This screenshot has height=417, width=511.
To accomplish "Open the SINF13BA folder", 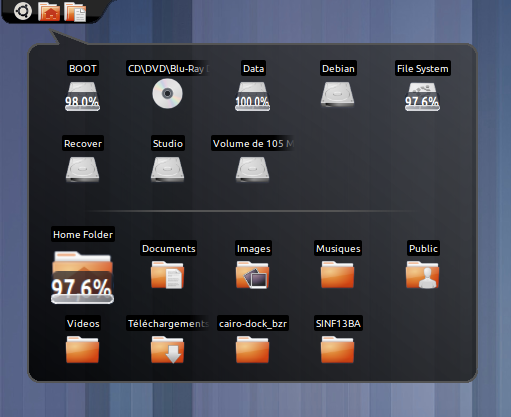I will (337, 349).
